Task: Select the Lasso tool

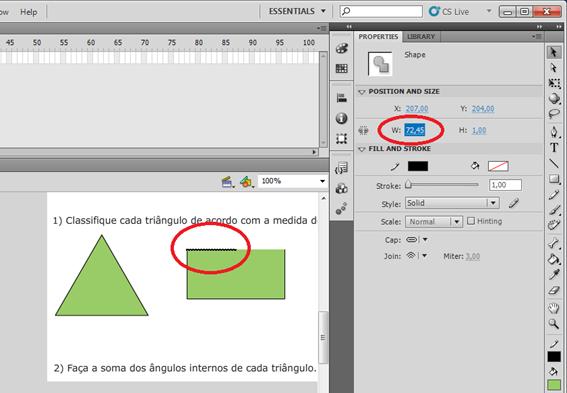Action: pyautogui.click(x=554, y=114)
